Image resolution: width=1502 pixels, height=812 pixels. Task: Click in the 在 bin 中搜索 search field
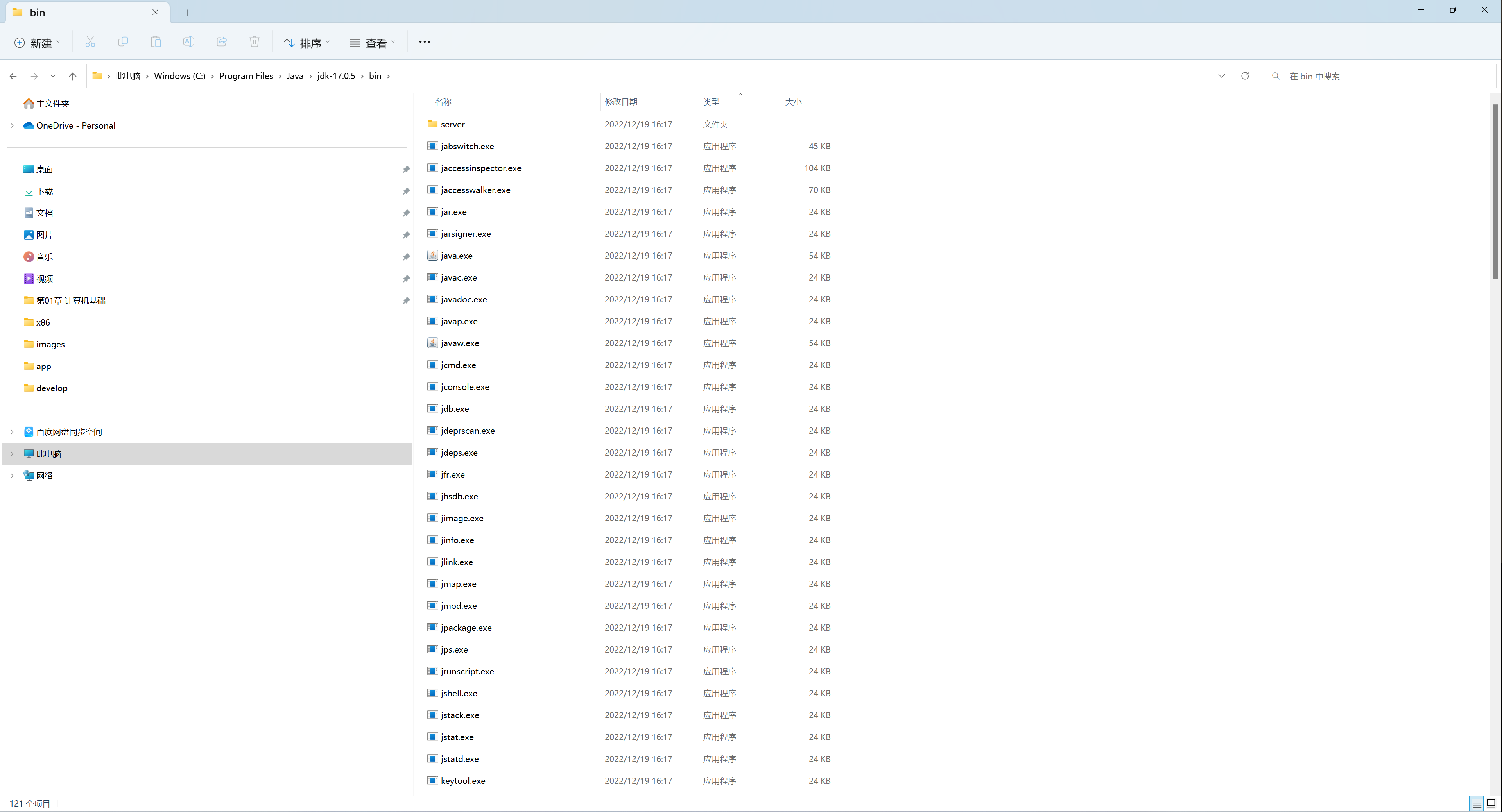pyautogui.click(x=1379, y=76)
